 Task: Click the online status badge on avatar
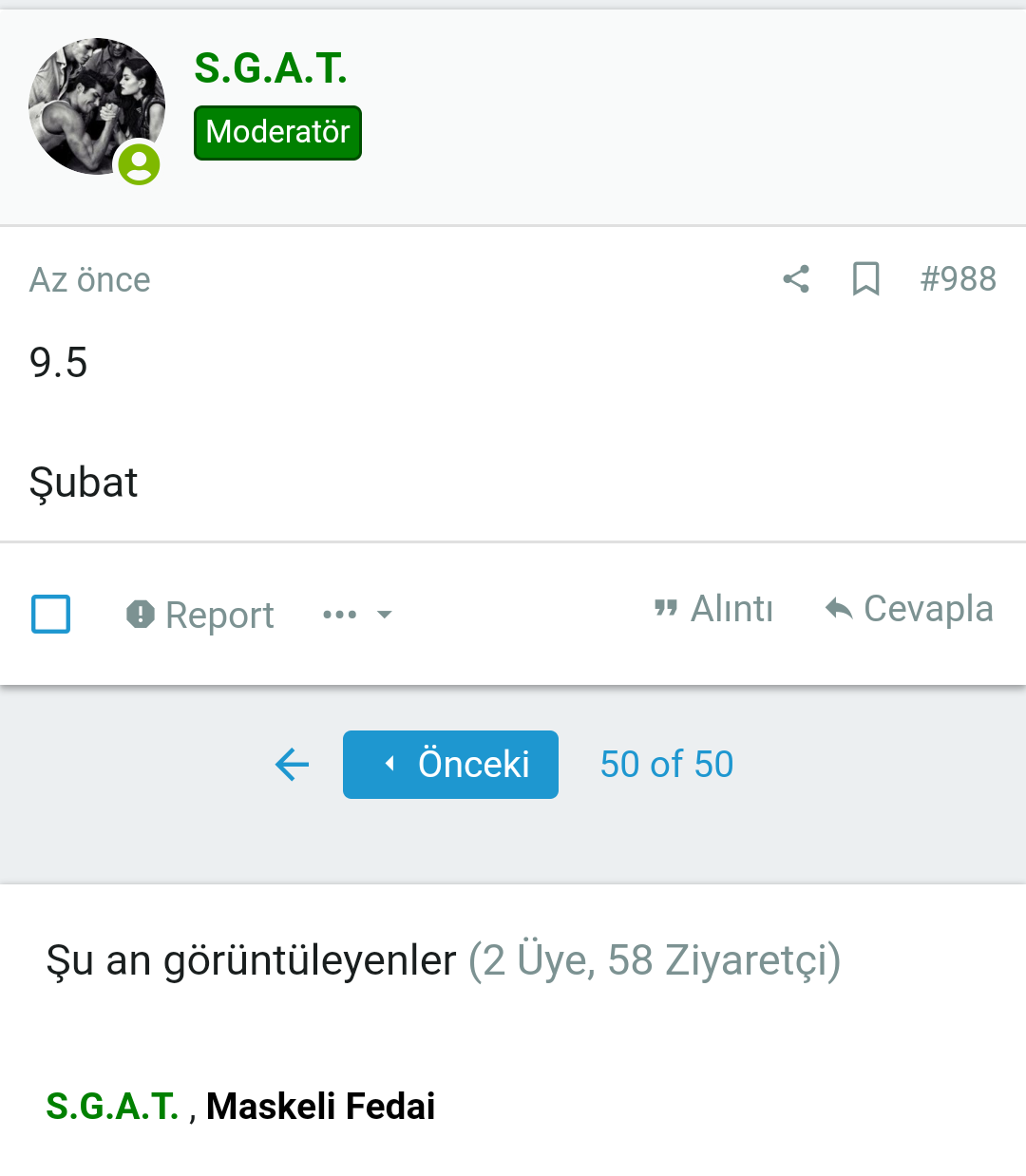pyautogui.click(x=139, y=164)
